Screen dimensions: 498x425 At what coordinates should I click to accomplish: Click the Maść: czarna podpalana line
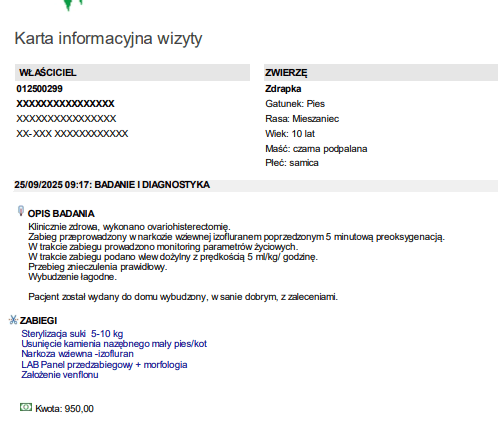[x=316, y=149]
